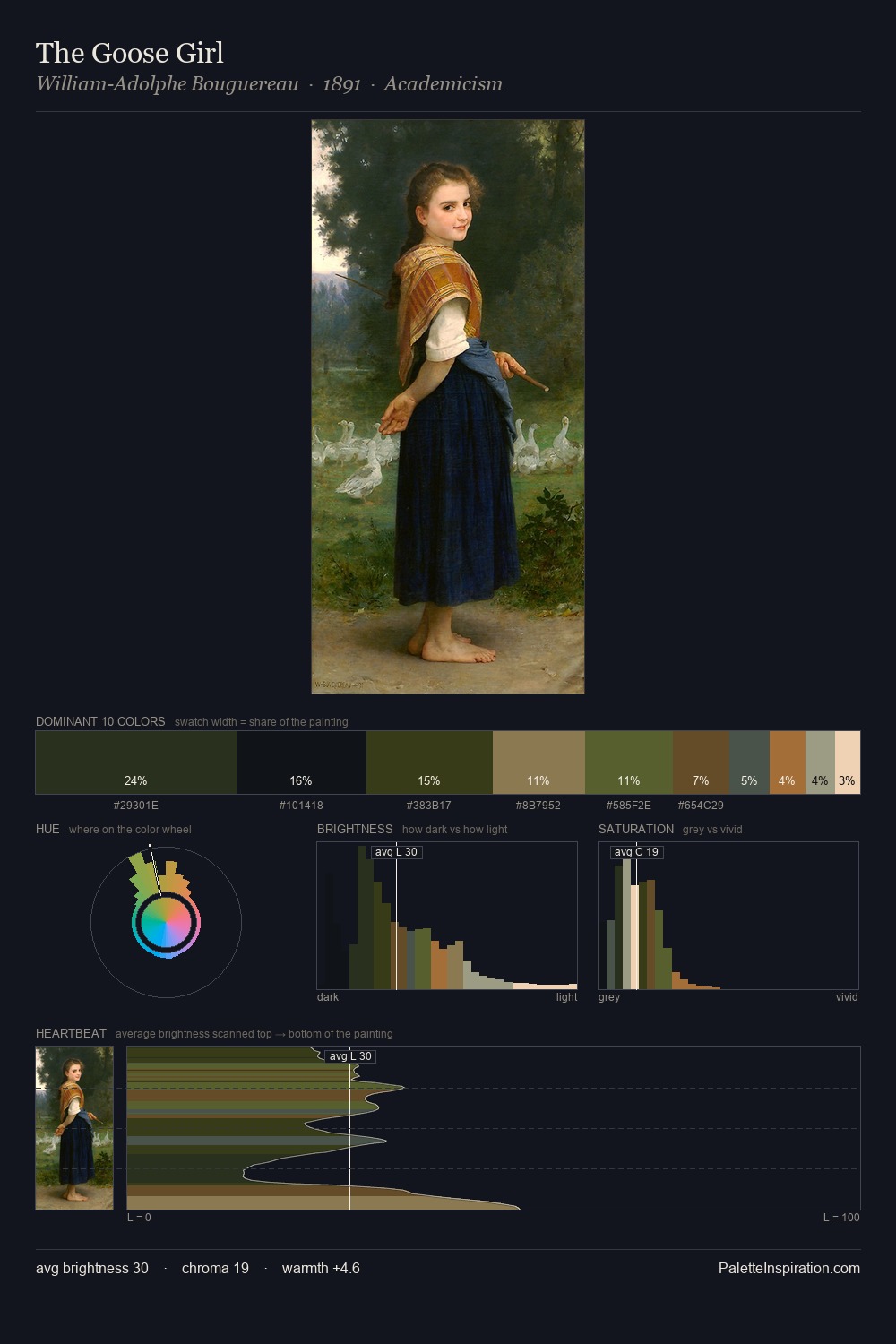896x1344 pixels.
Task: Select the 7% brown swatch
Action: 701,762
